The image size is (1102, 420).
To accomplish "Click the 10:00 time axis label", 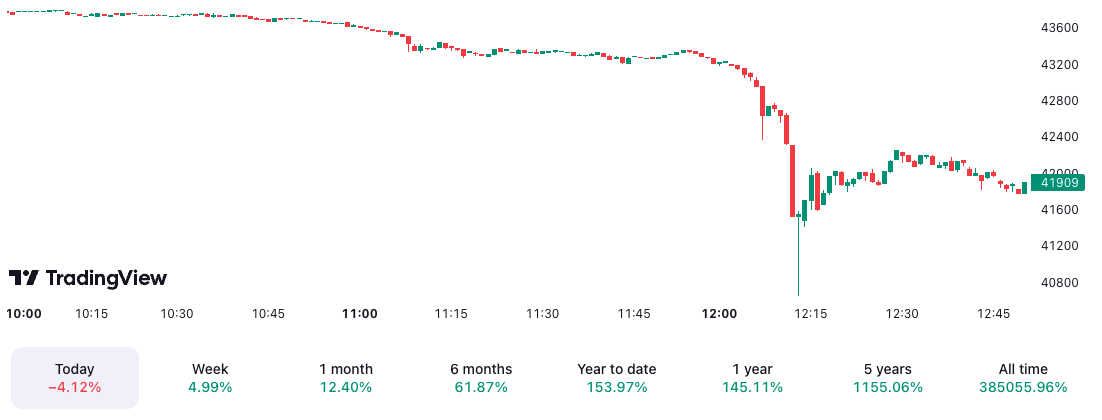I will point(24,314).
